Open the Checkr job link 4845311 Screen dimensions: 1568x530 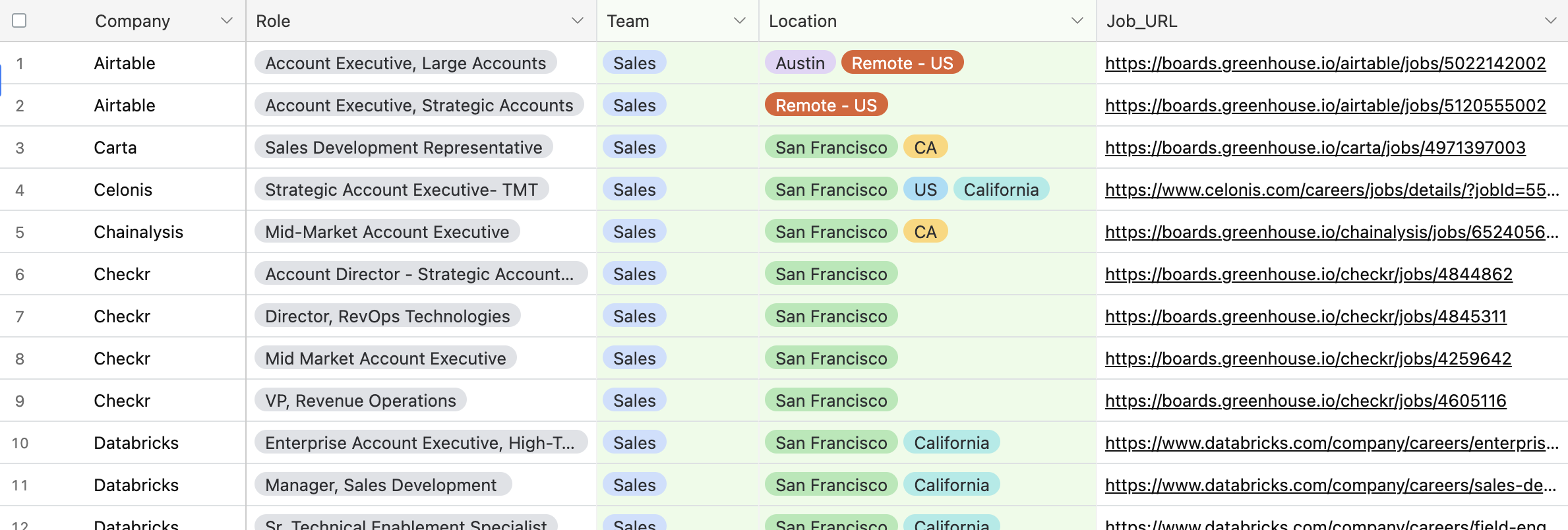point(1306,316)
